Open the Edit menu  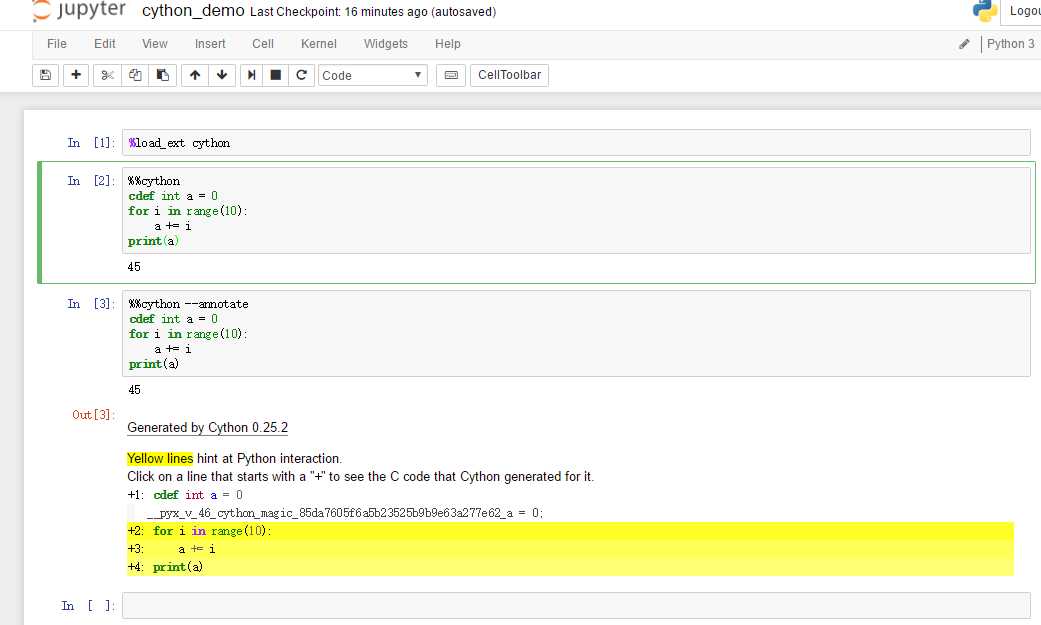tap(104, 44)
